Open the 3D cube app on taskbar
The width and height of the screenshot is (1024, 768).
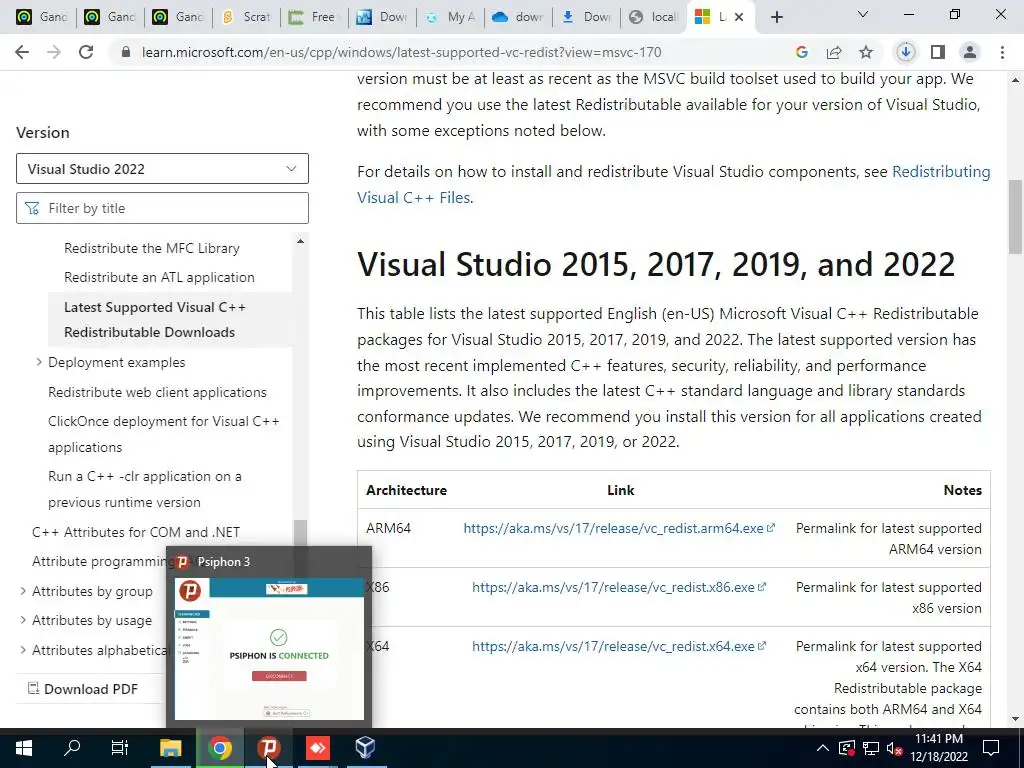coord(366,748)
